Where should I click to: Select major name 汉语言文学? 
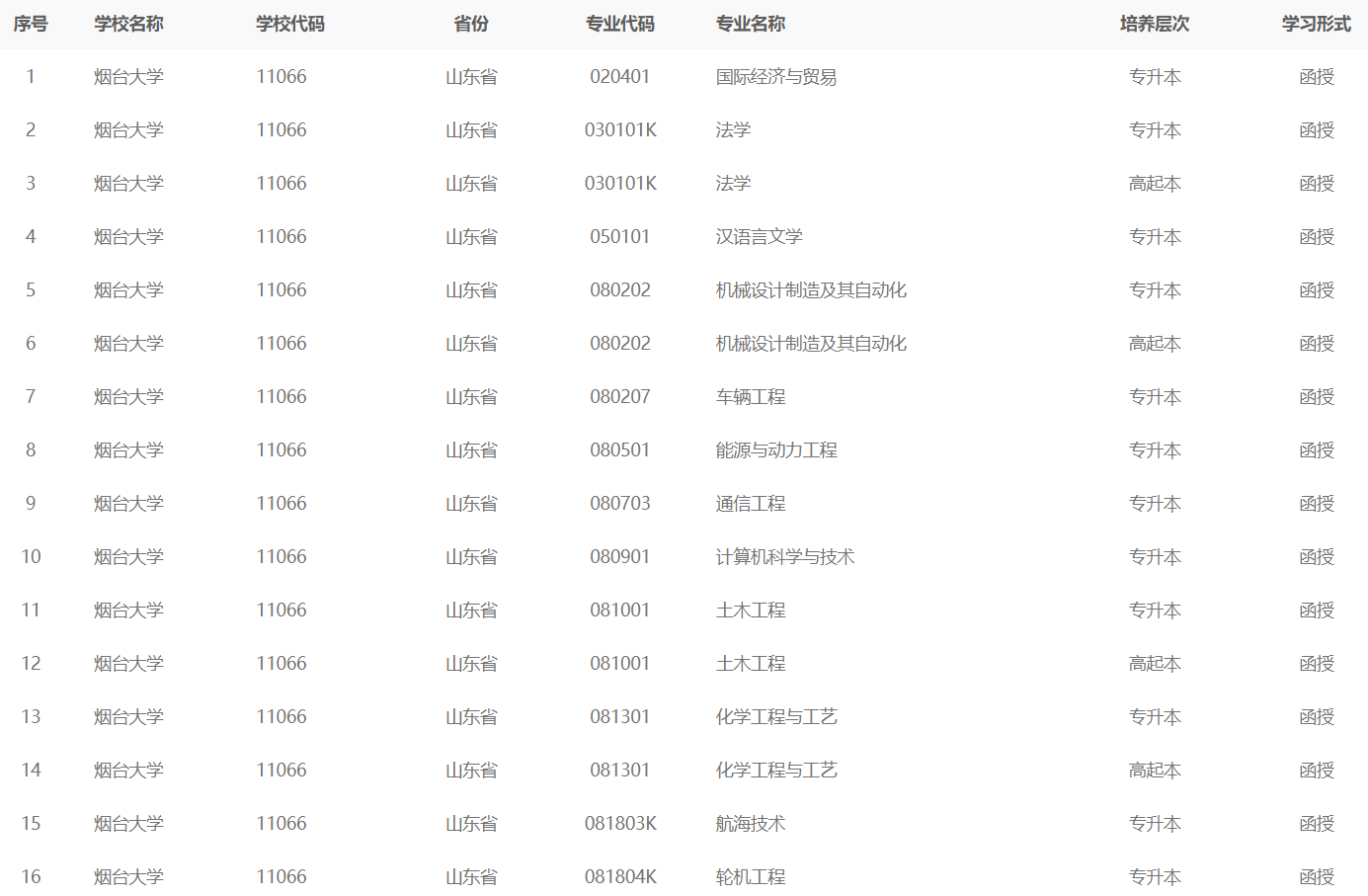click(760, 237)
